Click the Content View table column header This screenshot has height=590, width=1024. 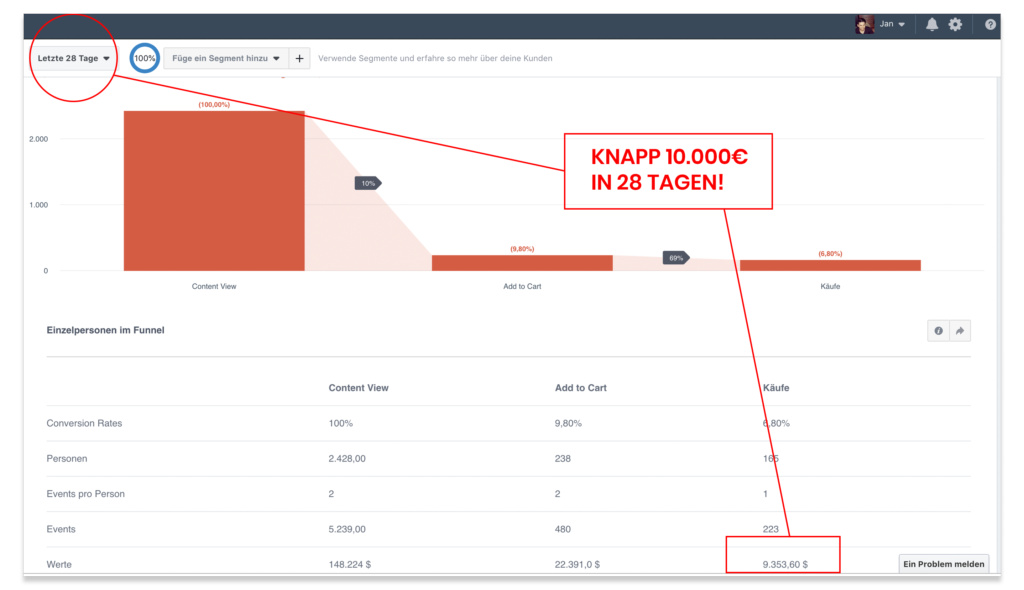click(x=359, y=387)
